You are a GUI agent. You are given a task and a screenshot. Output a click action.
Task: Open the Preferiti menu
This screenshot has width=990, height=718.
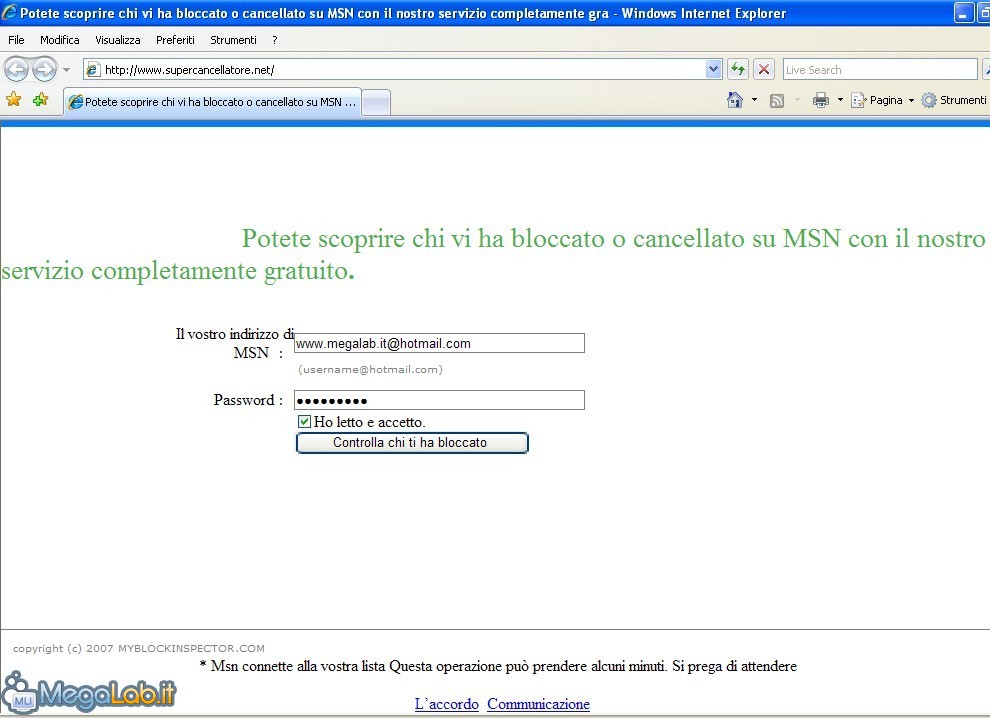coord(175,40)
